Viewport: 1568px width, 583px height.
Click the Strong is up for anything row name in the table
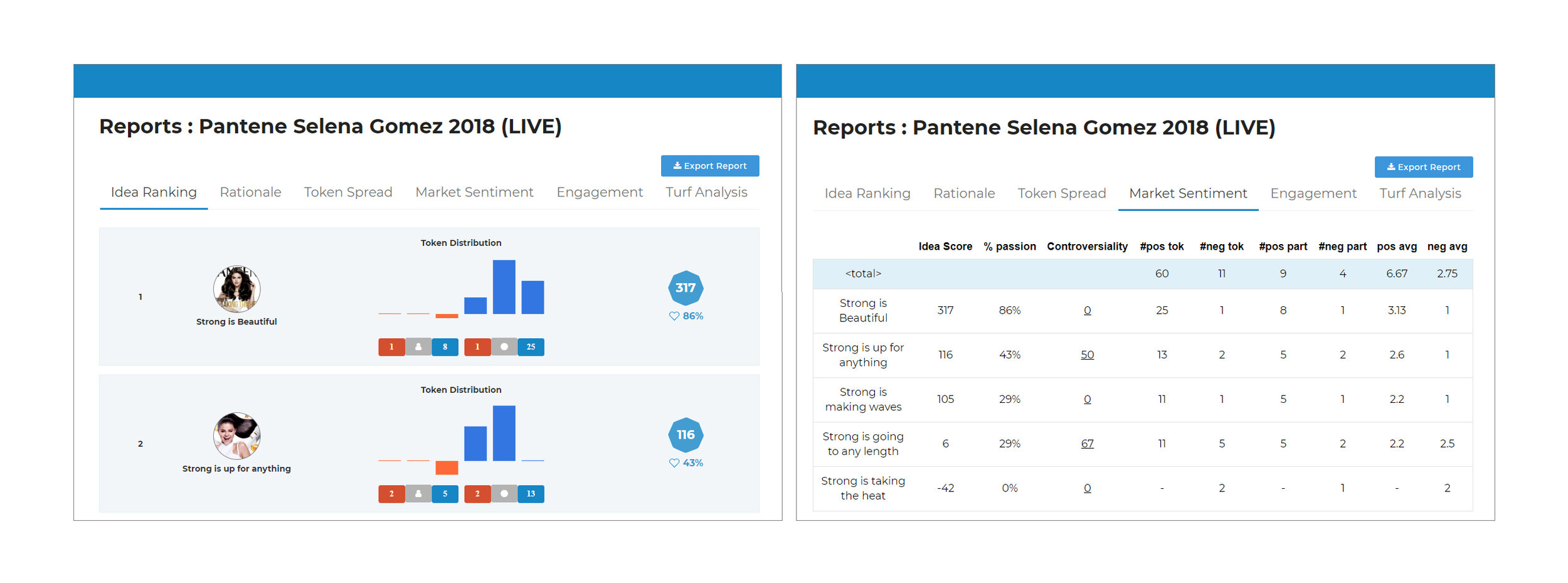[x=863, y=355]
